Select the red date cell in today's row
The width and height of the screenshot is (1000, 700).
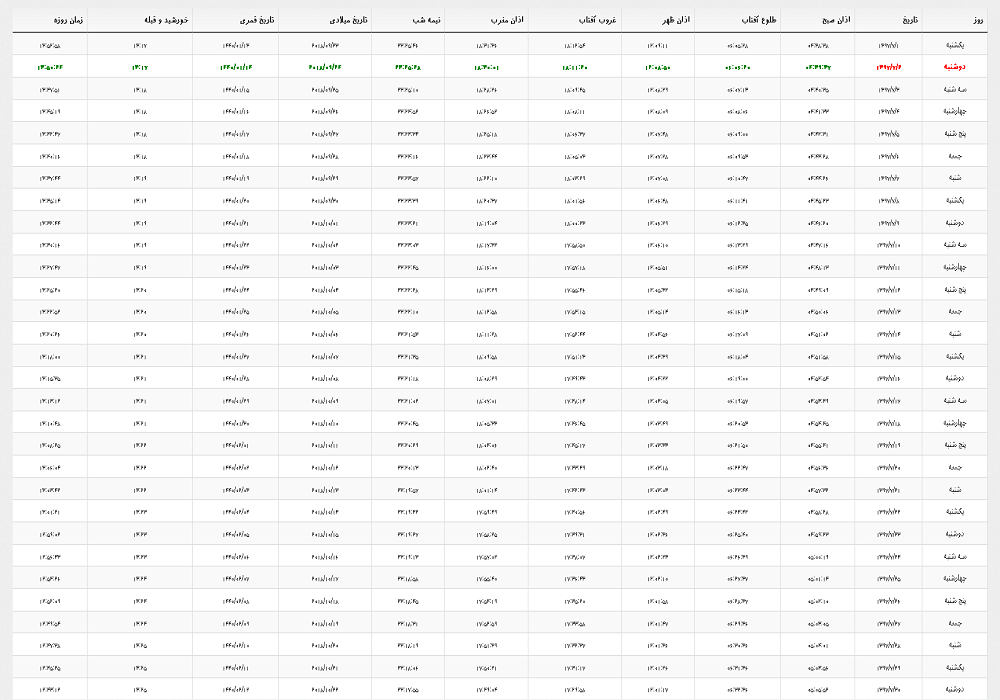tap(889, 67)
